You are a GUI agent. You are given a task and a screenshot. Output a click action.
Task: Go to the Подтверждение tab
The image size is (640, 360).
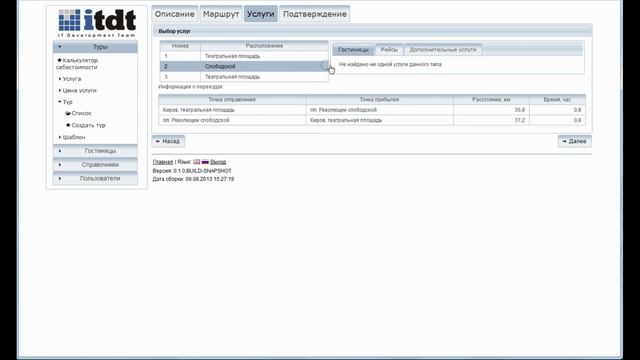(x=315, y=14)
